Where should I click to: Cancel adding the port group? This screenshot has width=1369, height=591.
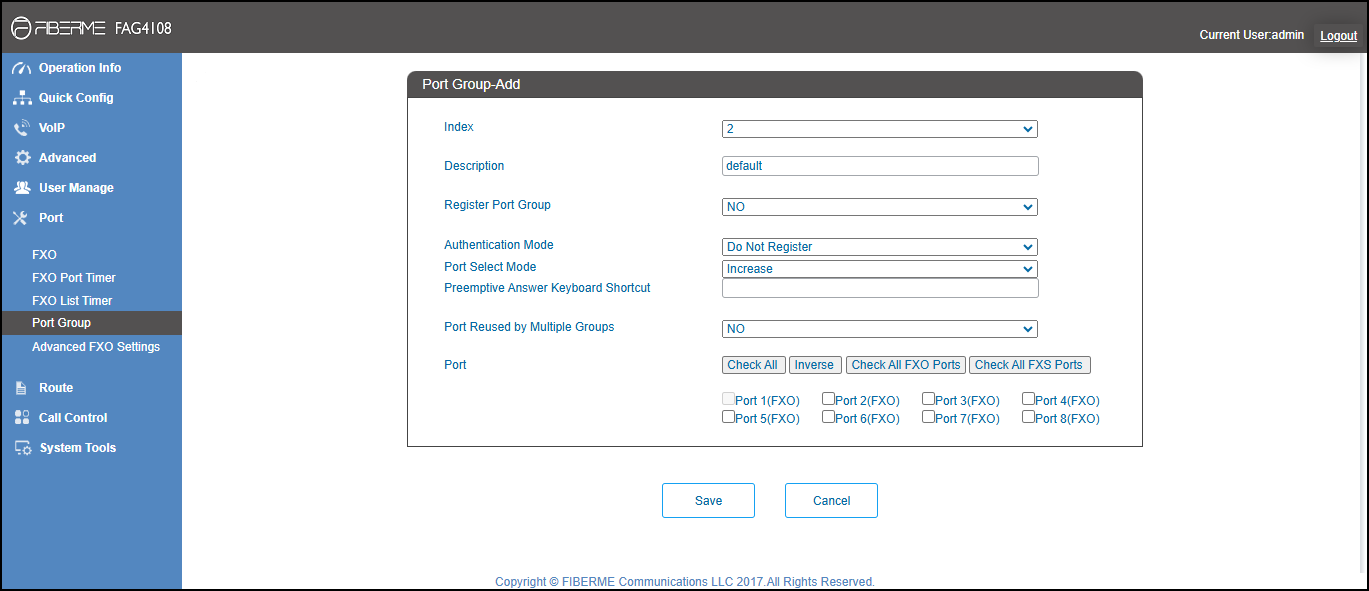coord(831,501)
